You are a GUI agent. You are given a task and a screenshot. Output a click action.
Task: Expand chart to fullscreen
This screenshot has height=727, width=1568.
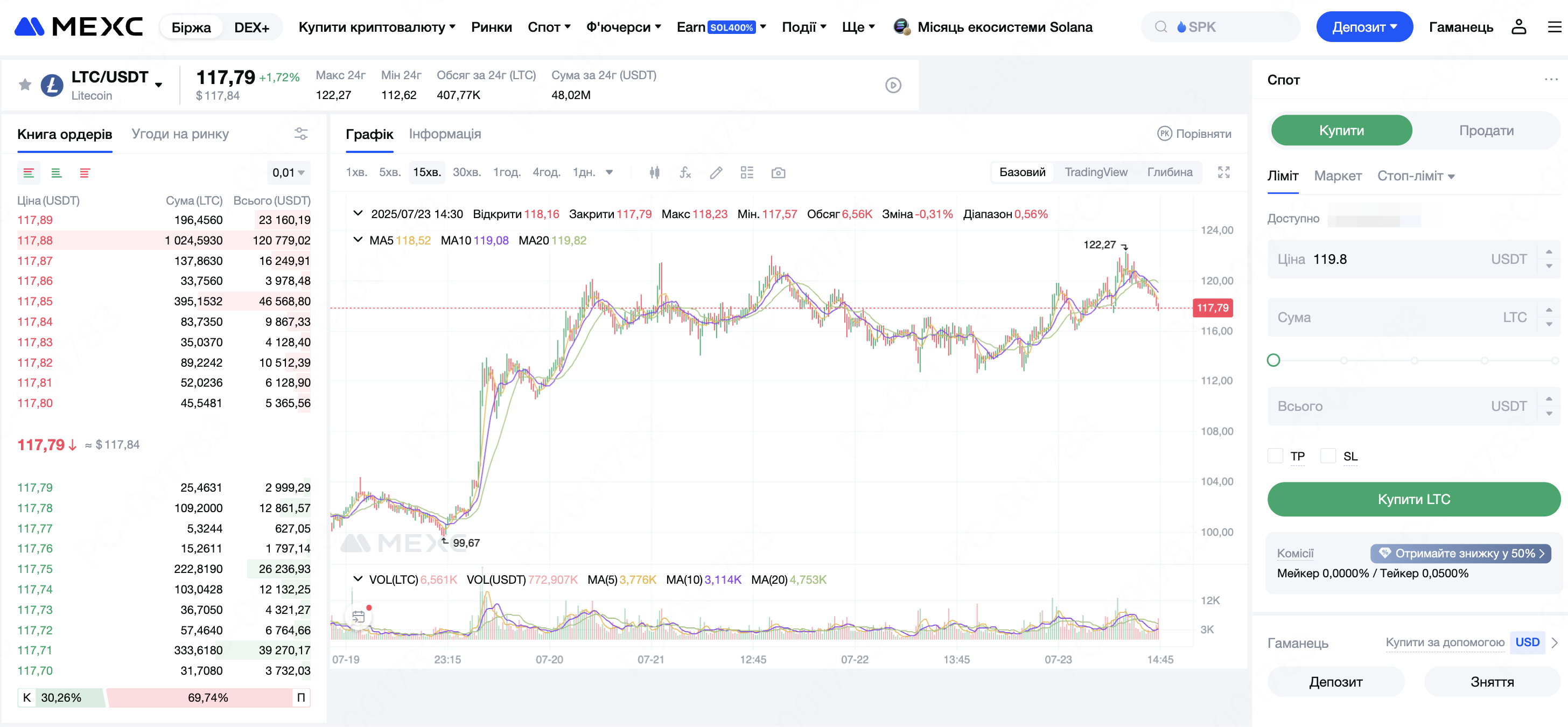click(1223, 172)
